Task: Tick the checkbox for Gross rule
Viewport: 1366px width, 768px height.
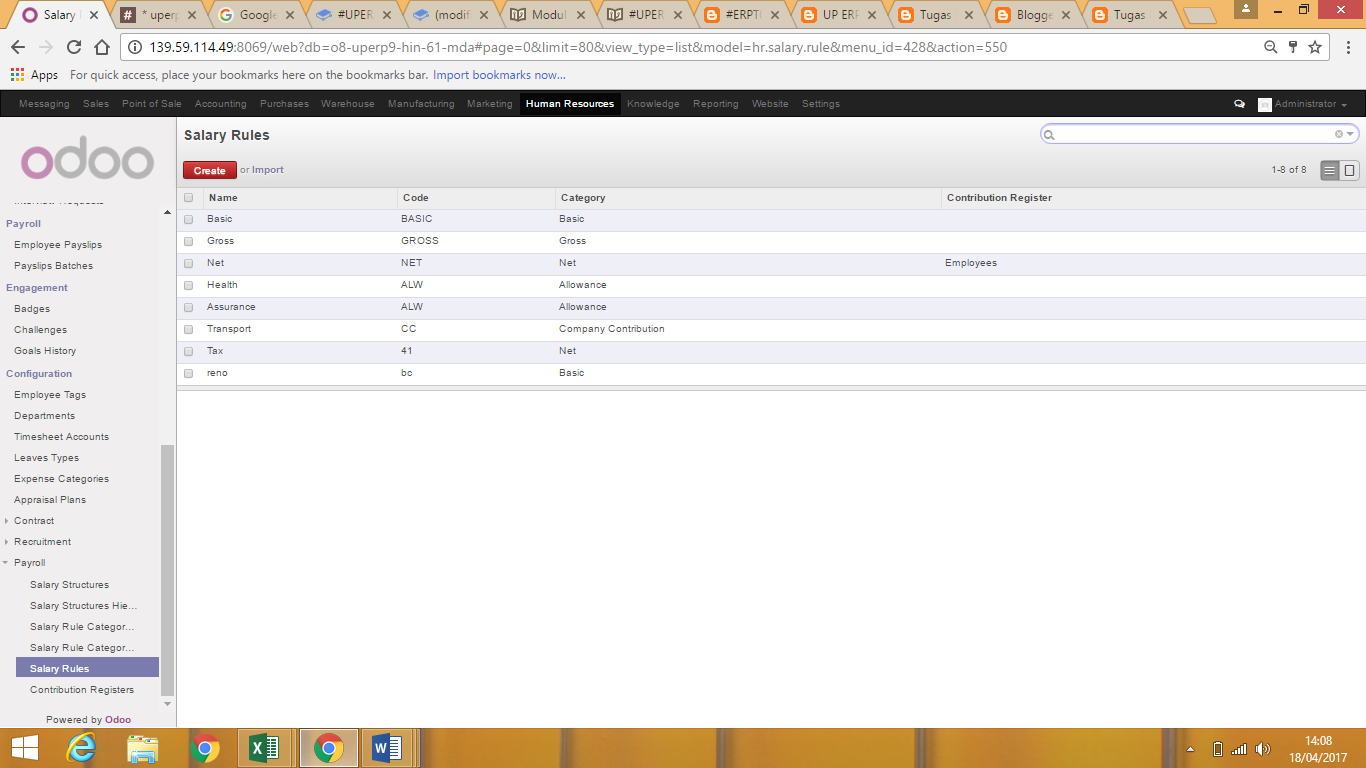Action: [x=188, y=242]
